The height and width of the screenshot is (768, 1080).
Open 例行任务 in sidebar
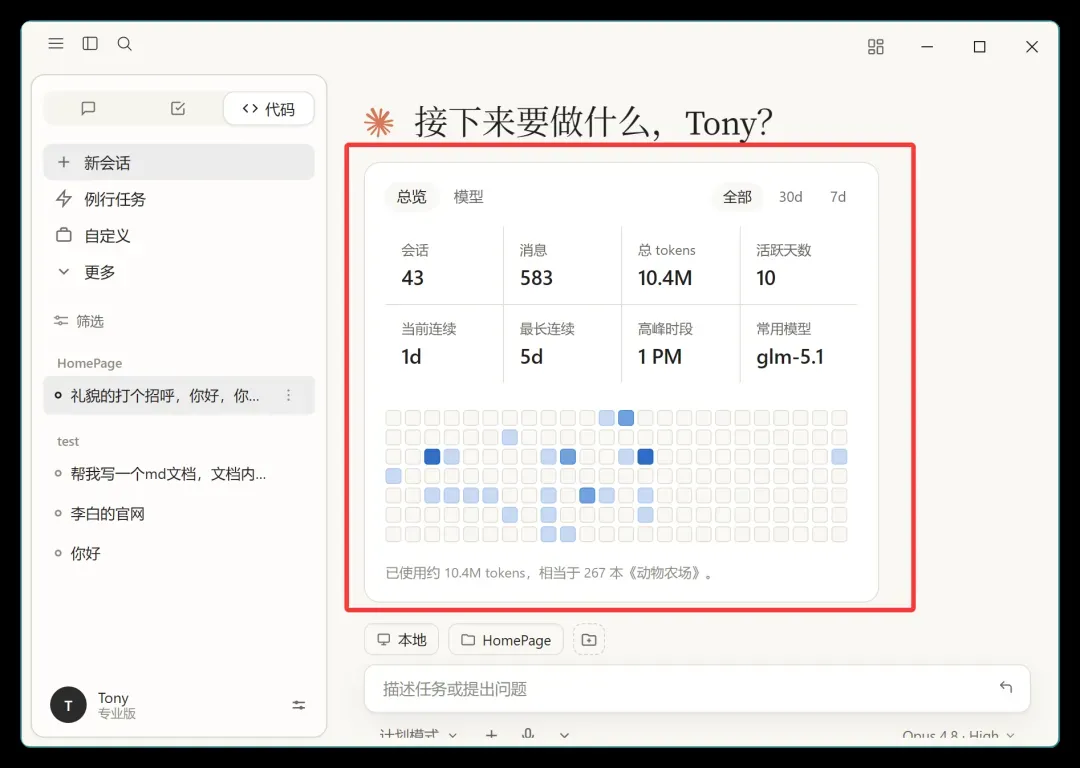coord(179,199)
